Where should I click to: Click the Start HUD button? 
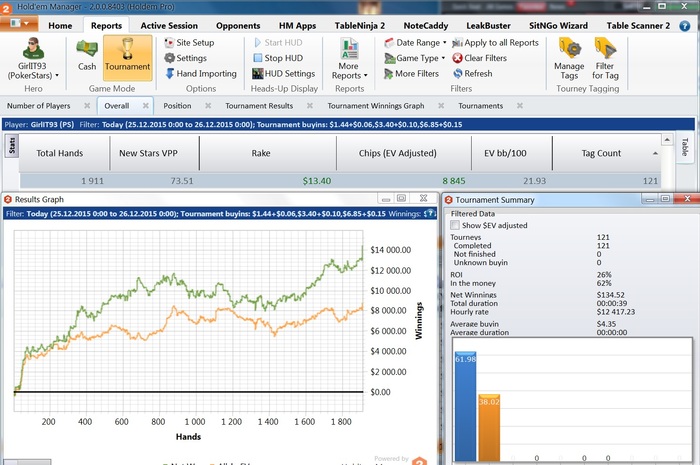pyautogui.click(x=278, y=43)
